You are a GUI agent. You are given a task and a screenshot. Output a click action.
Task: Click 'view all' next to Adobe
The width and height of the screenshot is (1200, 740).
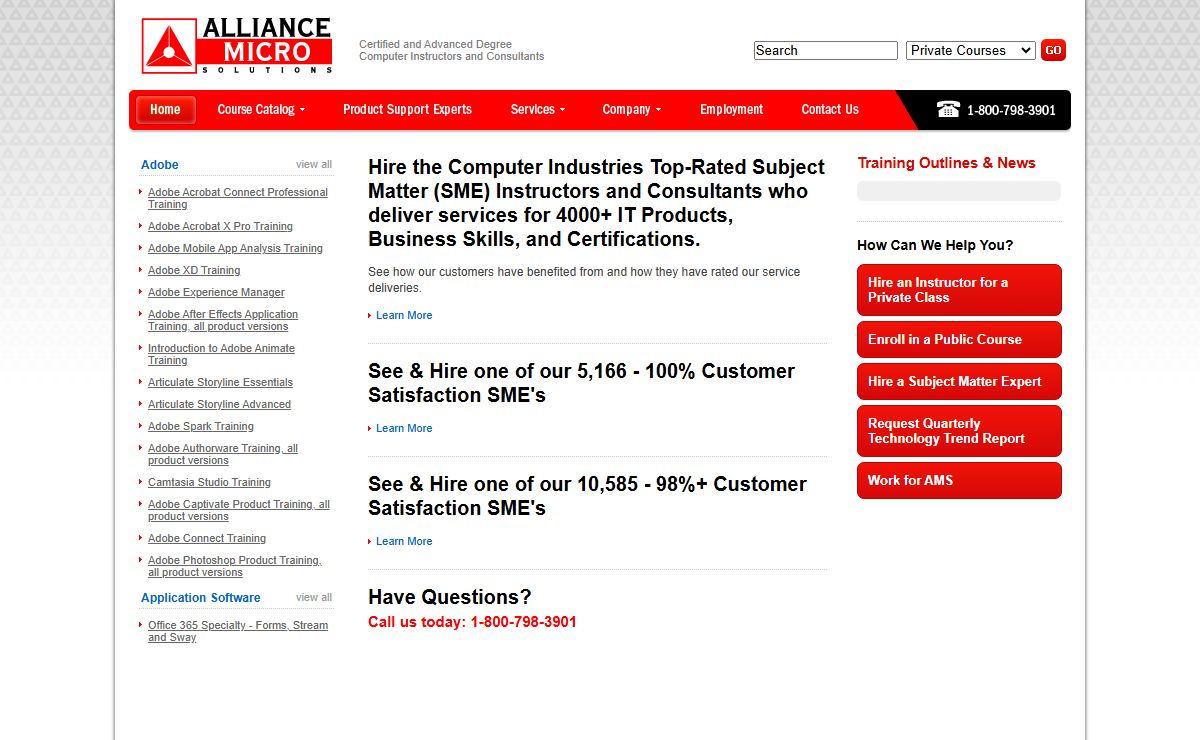tap(314, 164)
